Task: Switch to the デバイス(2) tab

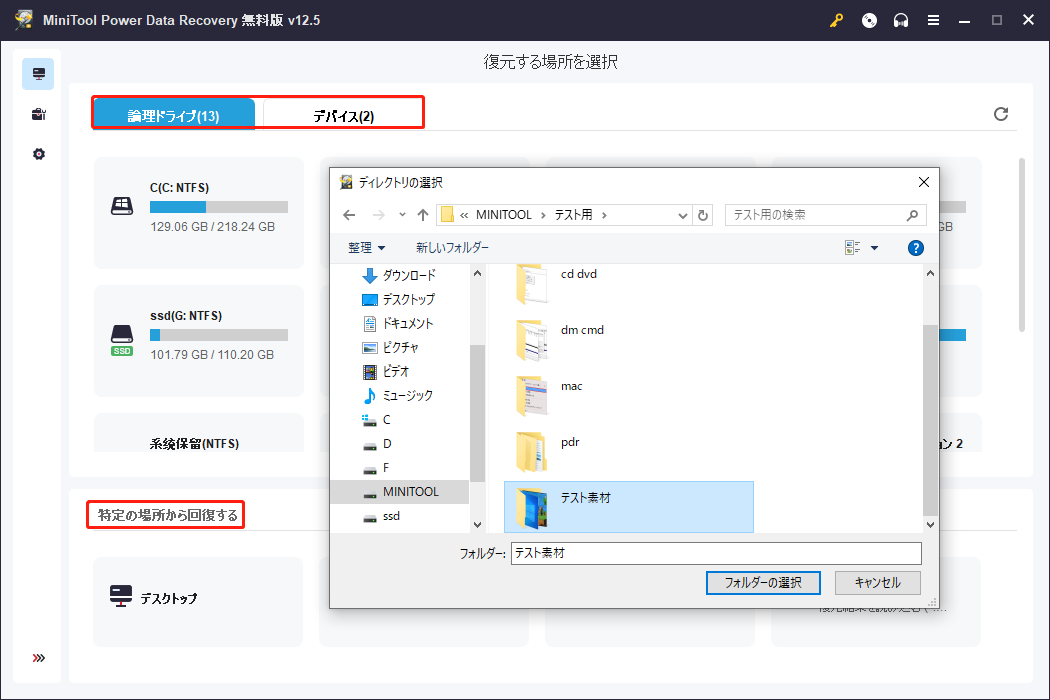Action: tap(343, 115)
